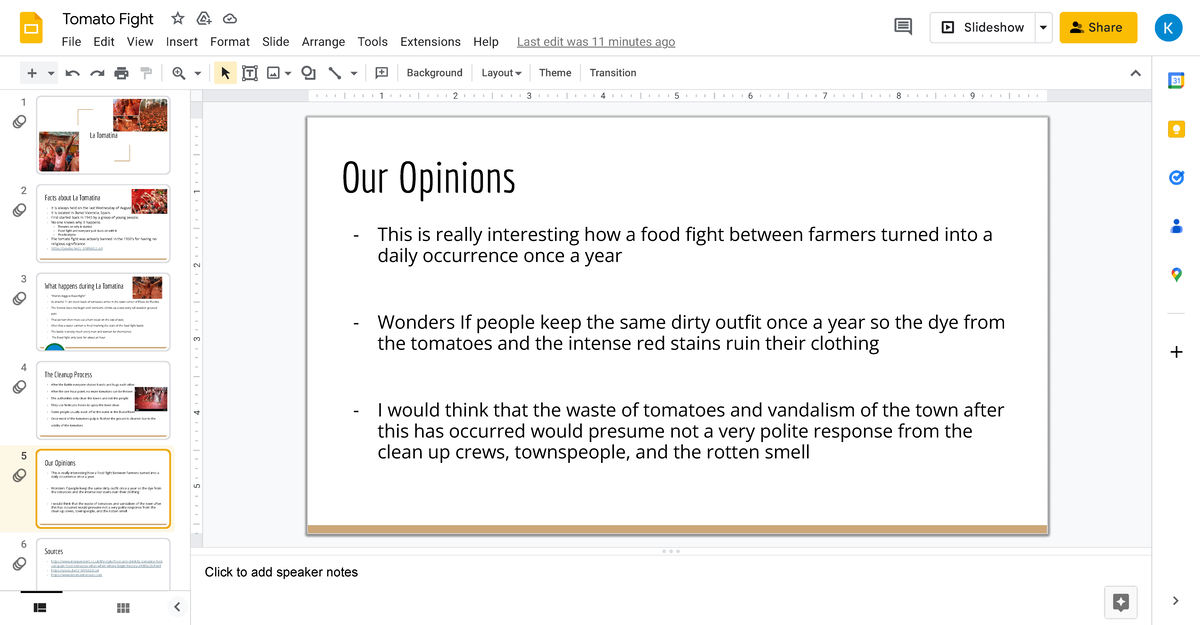Viewport: 1200px width, 625px height.
Task: Collapse the filmstrip panel with the chevron
Action: [x=177, y=607]
